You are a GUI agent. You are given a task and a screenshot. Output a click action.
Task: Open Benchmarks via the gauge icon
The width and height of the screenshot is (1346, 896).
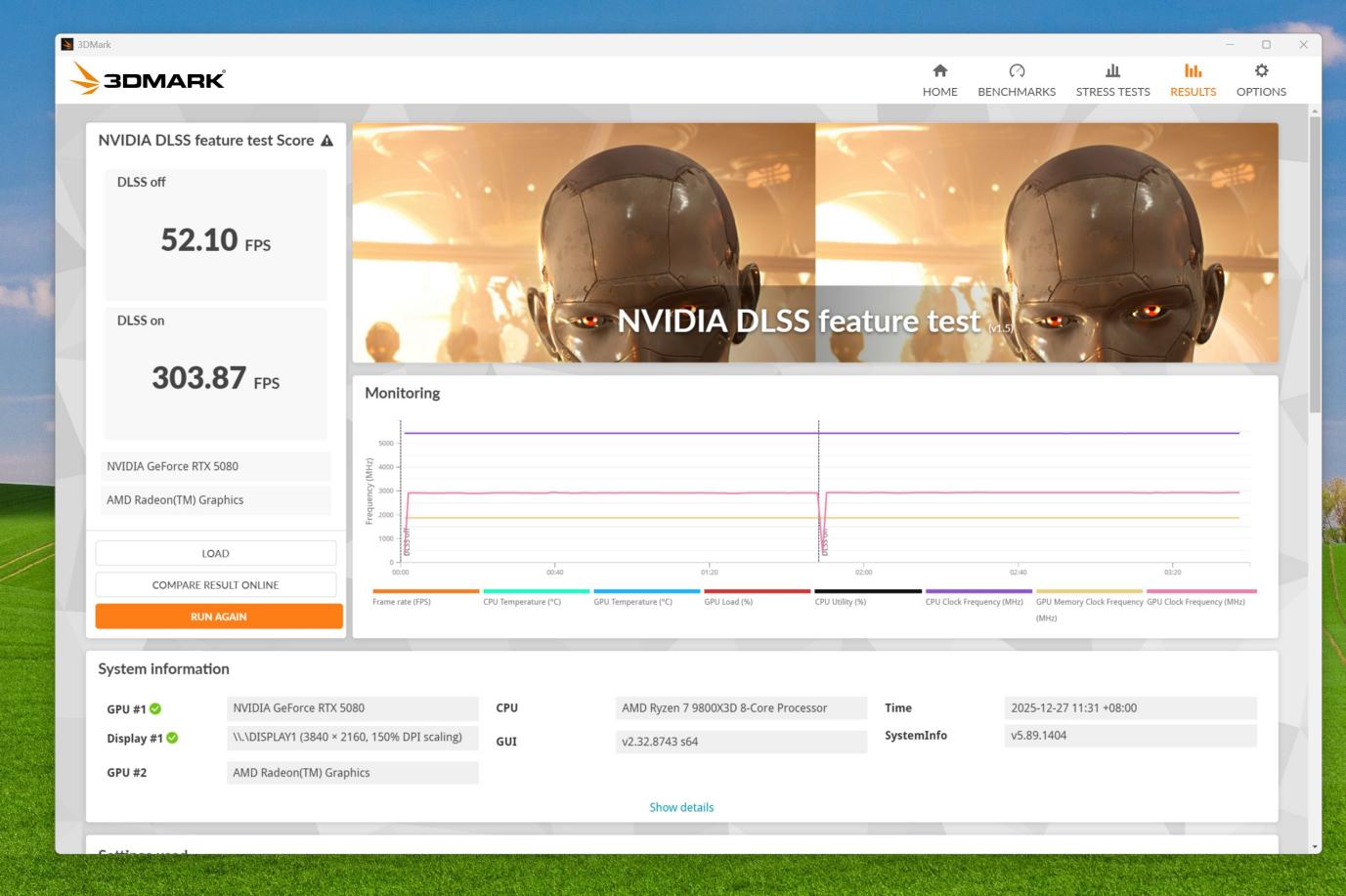click(x=1017, y=70)
